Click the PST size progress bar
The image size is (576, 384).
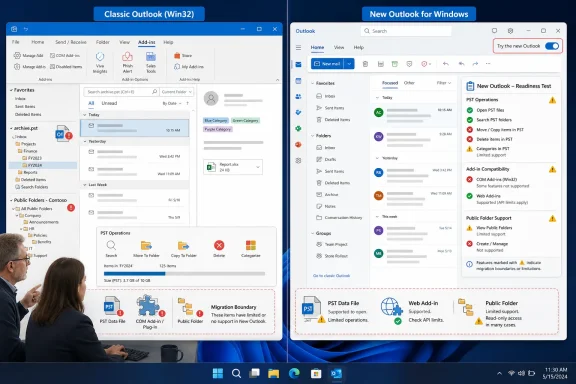[x=184, y=273]
